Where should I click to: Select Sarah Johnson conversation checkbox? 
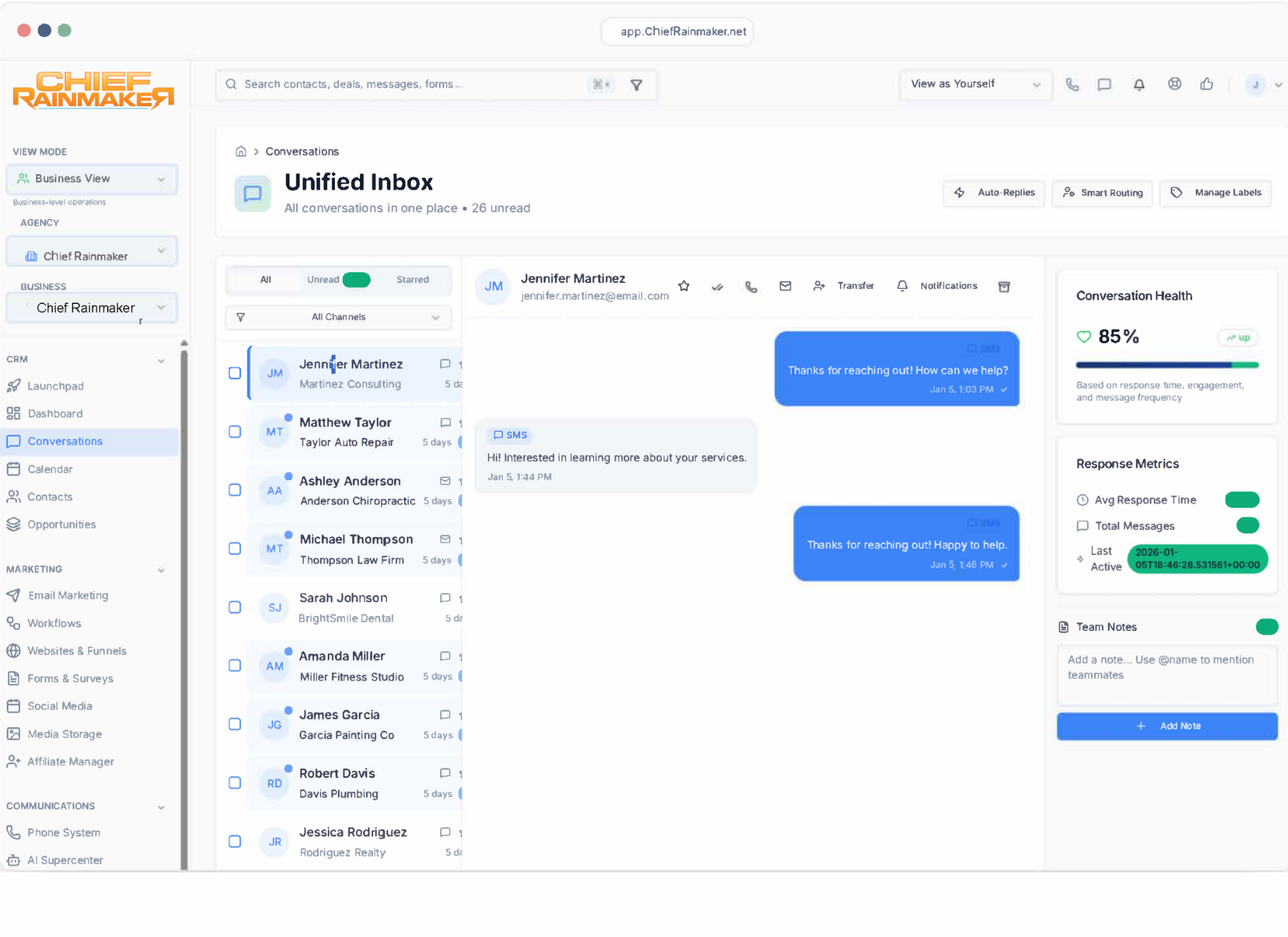pos(234,607)
